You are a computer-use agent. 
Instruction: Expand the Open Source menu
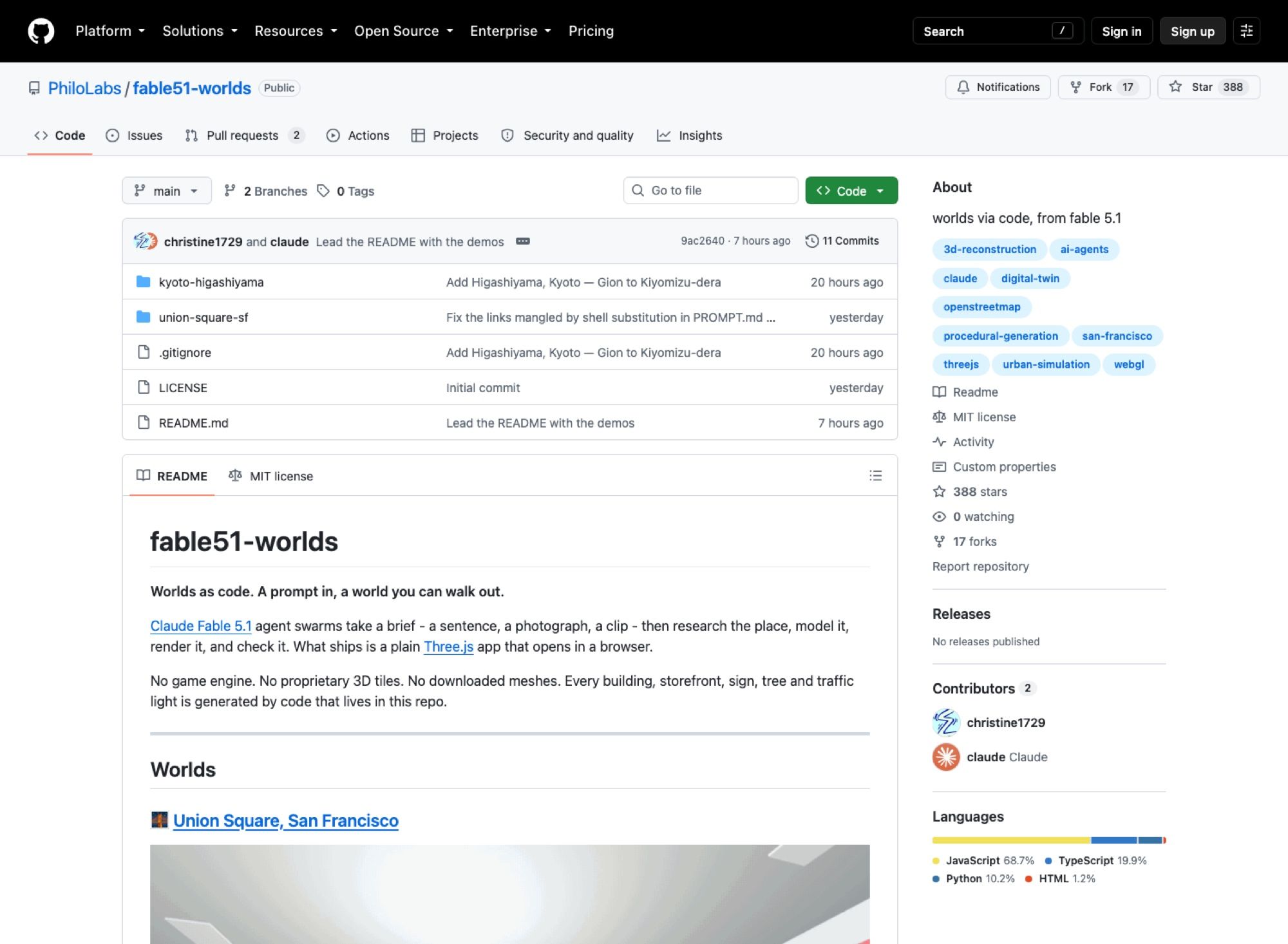pyautogui.click(x=404, y=31)
